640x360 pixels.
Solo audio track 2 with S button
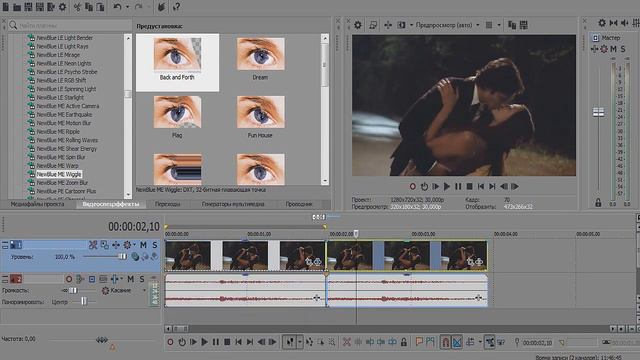[x=142, y=279]
